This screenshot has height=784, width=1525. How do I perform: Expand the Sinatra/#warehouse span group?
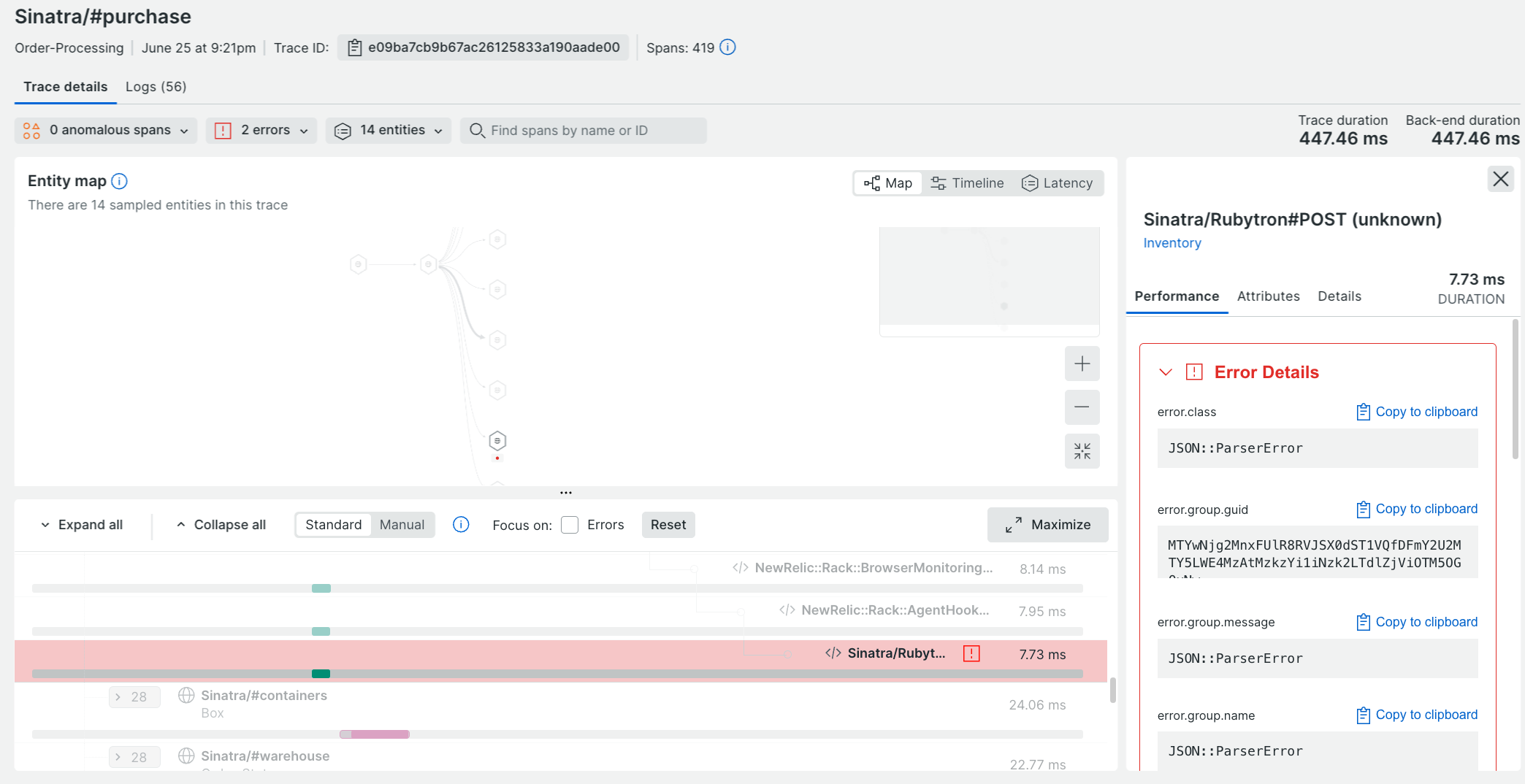(x=134, y=758)
